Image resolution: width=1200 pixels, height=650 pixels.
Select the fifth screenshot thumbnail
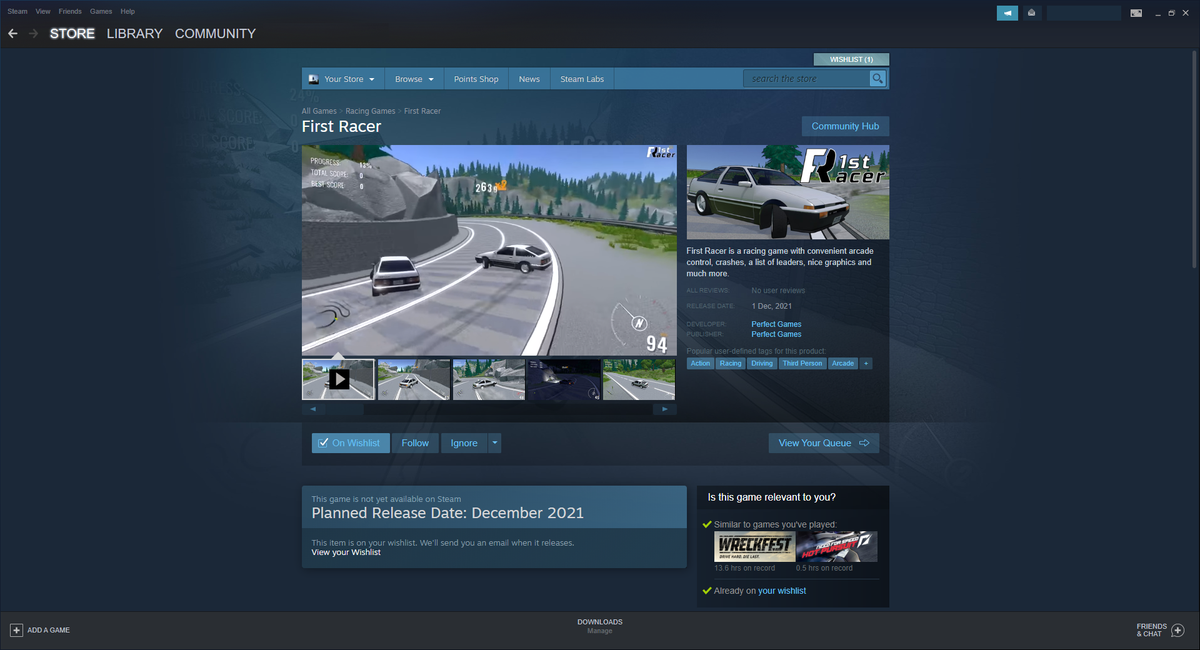point(638,379)
